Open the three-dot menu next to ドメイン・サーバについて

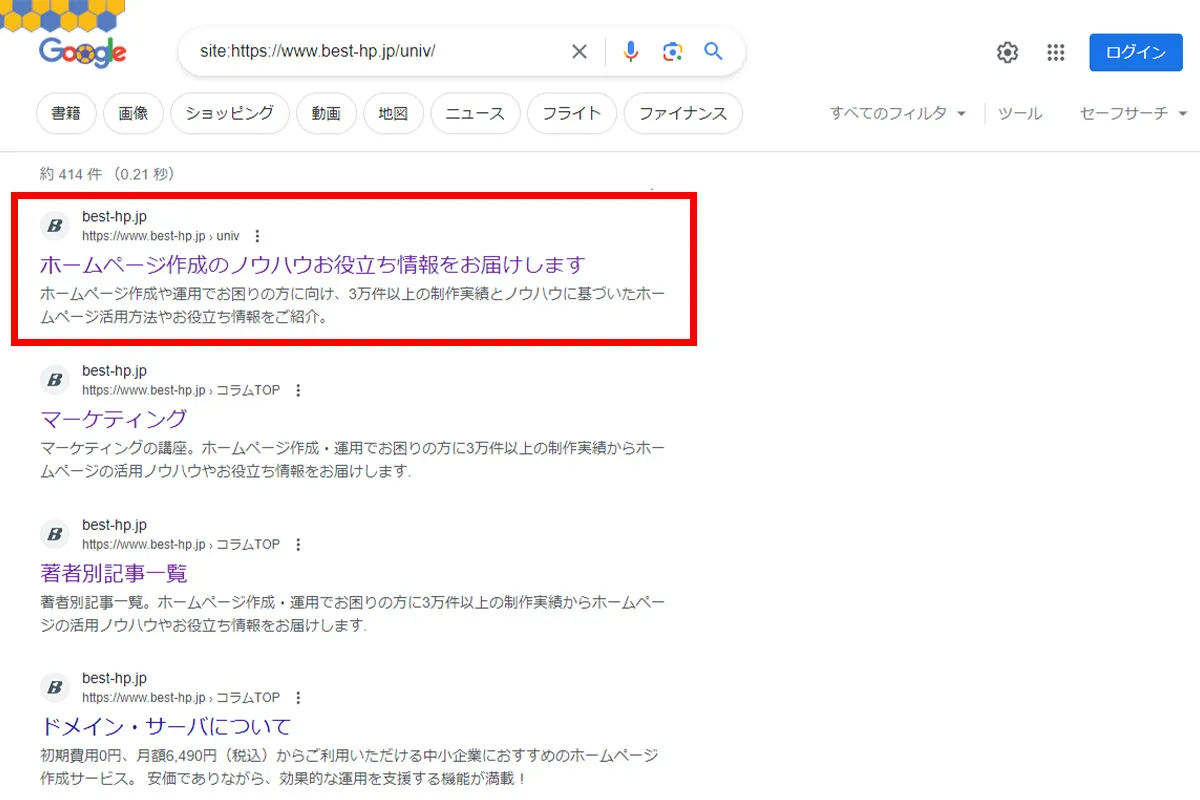[298, 697]
